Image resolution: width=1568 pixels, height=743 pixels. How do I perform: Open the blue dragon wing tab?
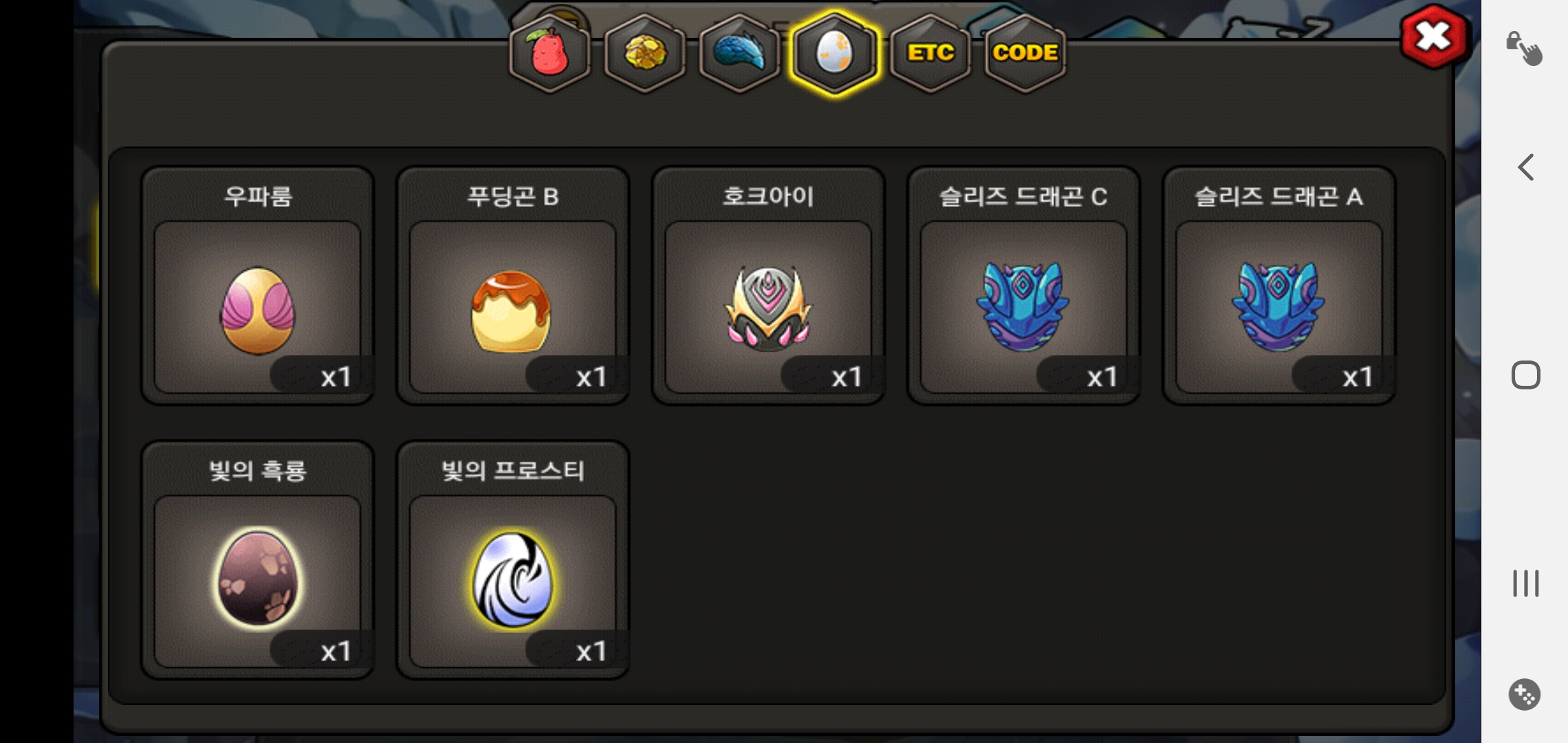(739, 53)
